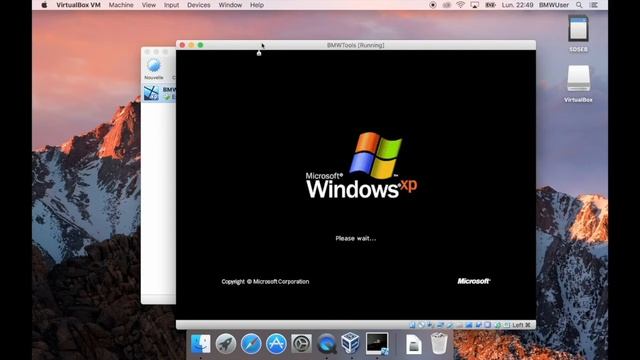Open Spotlight search magnifier
The image size is (640, 360).
click(x=579, y=5)
